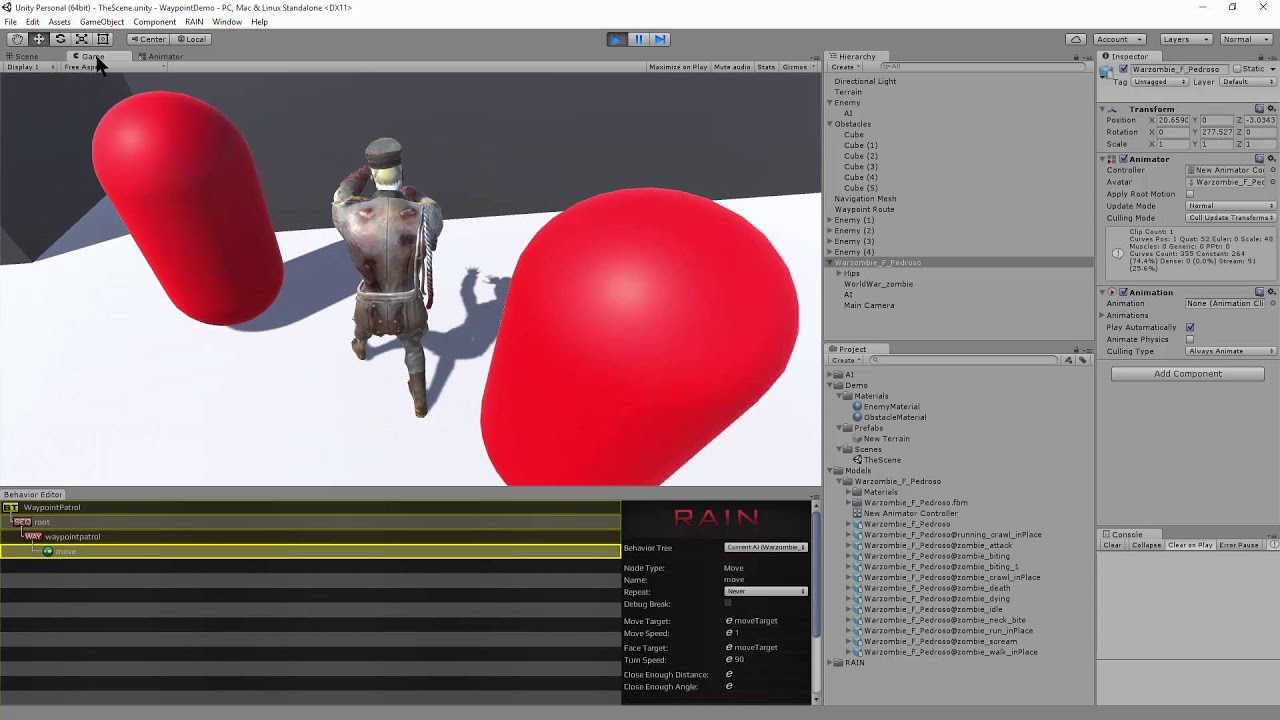The height and width of the screenshot is (720, 1280).
Task: Select the Rotate tool
Action: click(60, 39)
